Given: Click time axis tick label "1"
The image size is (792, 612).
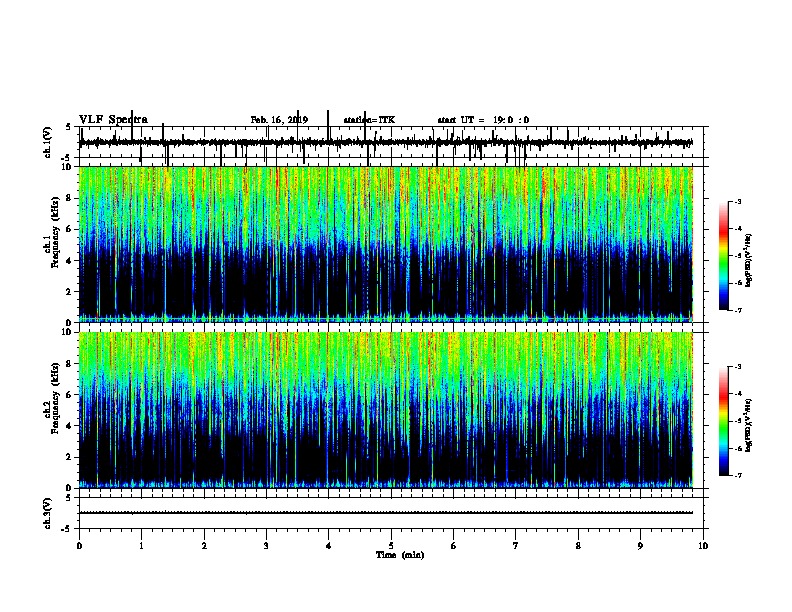Looking at the screenshot, I should point(141,546).
